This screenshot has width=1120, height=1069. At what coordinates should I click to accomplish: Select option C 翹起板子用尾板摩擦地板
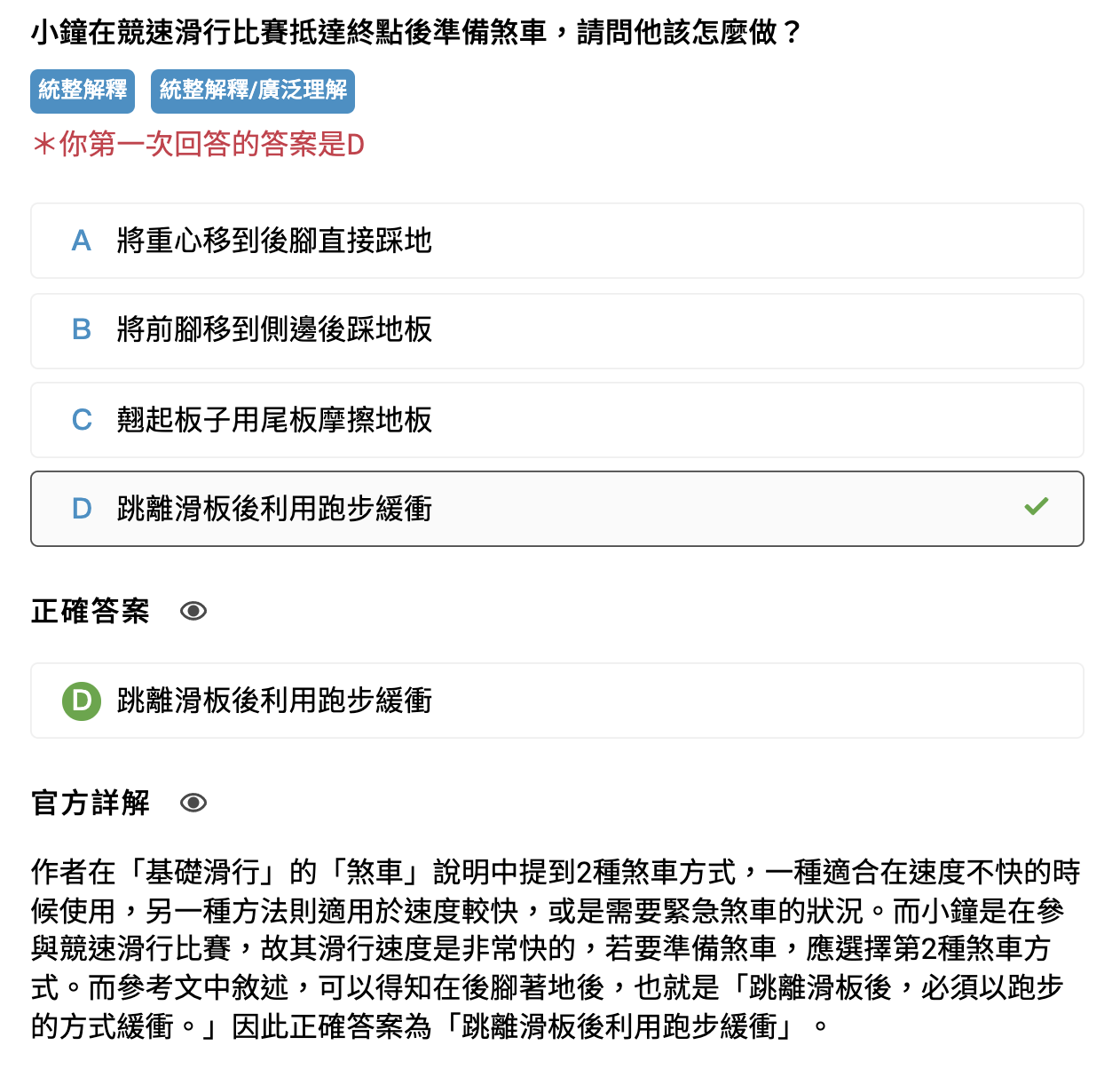coord(557,420)
